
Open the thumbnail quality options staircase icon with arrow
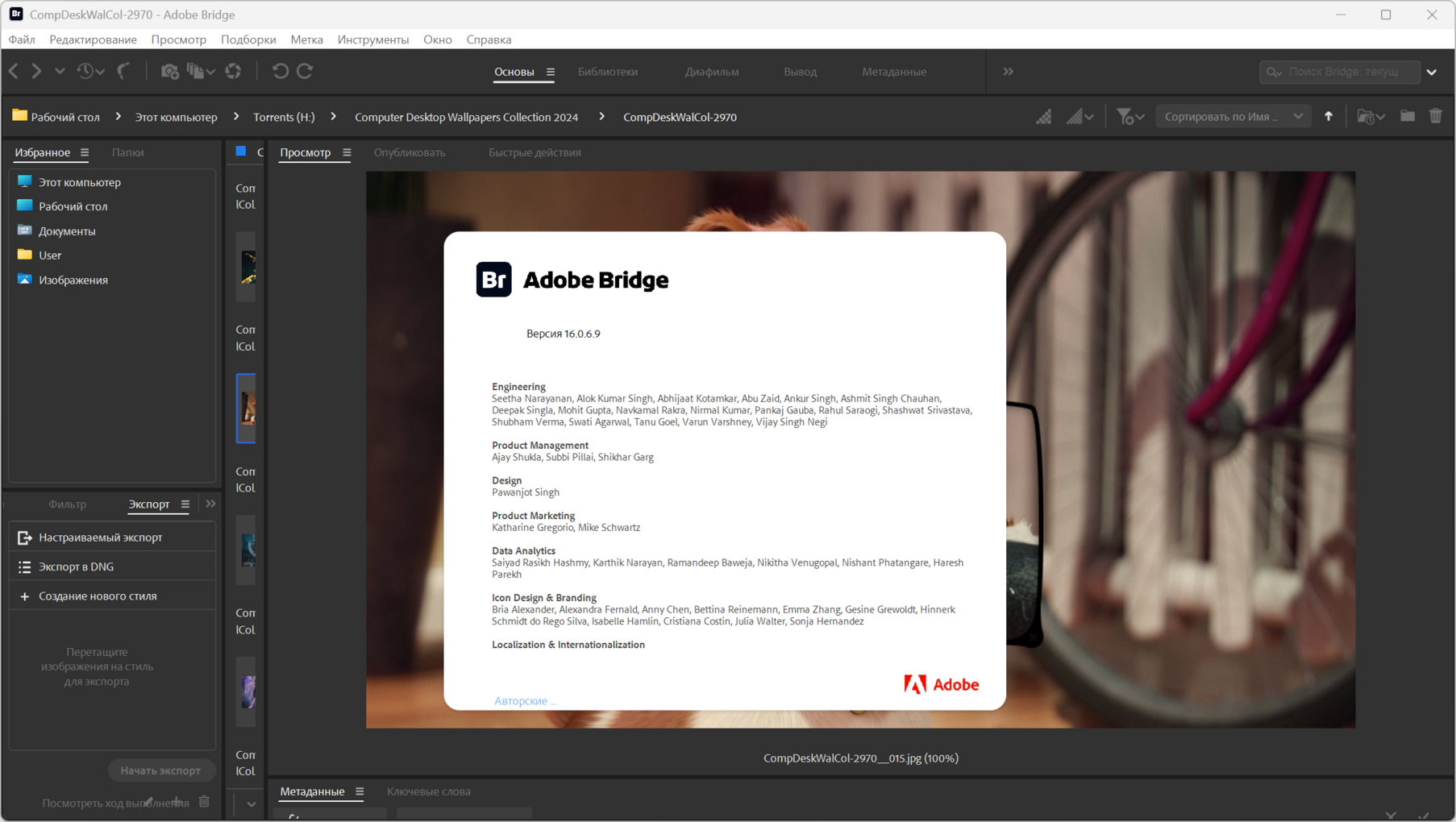1080,117
